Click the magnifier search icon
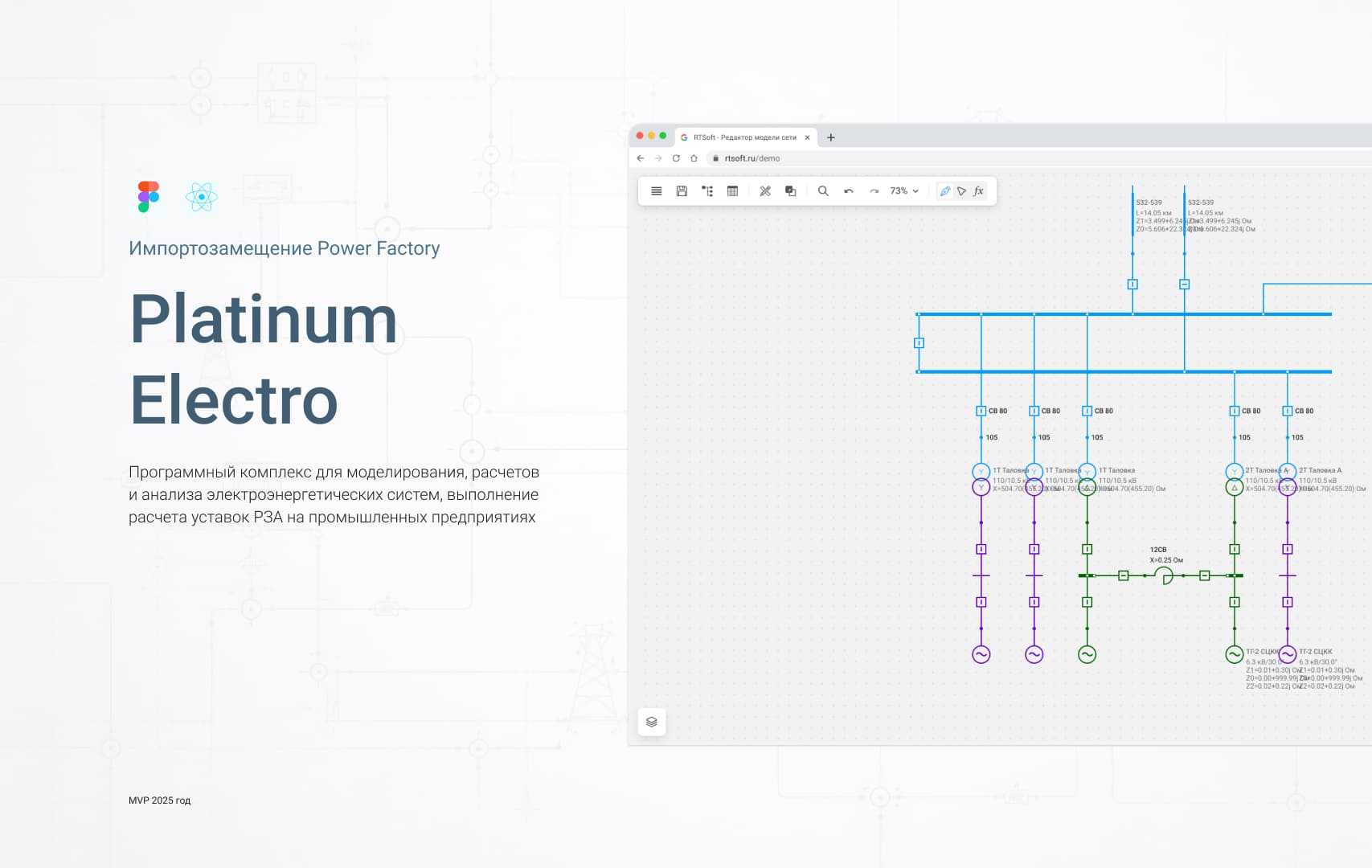 pyautogui.click(x=823, y=191)
